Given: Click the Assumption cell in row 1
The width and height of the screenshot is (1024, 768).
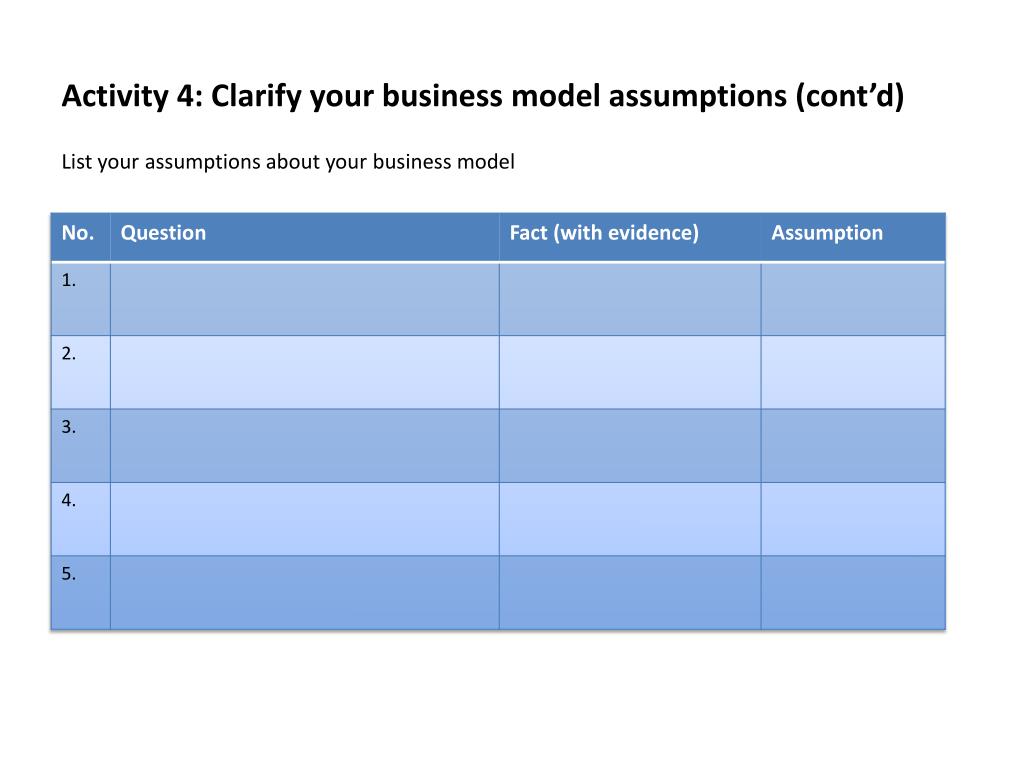Looking at the screenshot, I should pyautogui.click(x=853, y=299).
